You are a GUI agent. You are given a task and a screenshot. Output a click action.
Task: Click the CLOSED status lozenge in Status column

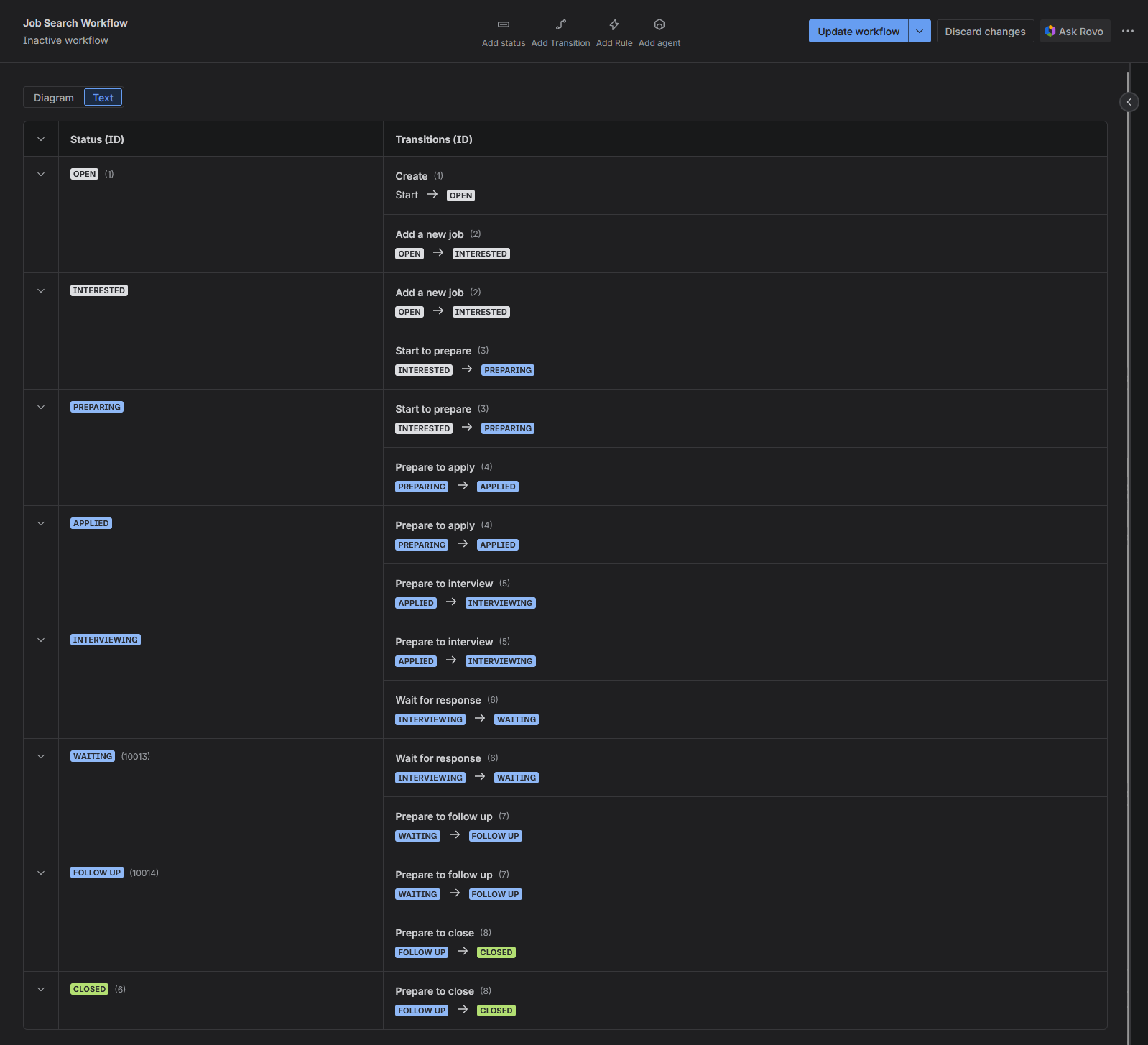(90, 989)
